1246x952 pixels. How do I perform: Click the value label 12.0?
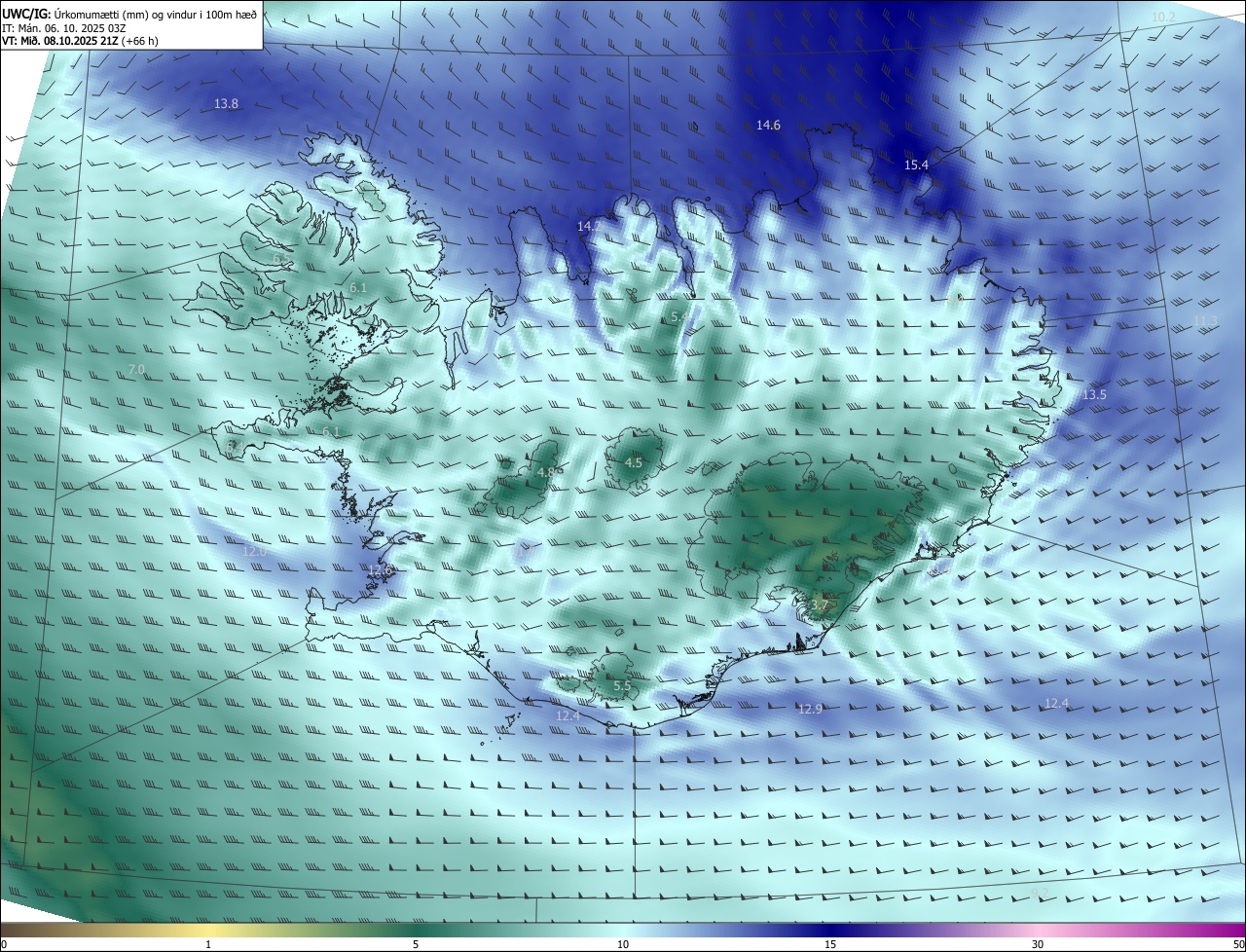(x=254, y=551)
